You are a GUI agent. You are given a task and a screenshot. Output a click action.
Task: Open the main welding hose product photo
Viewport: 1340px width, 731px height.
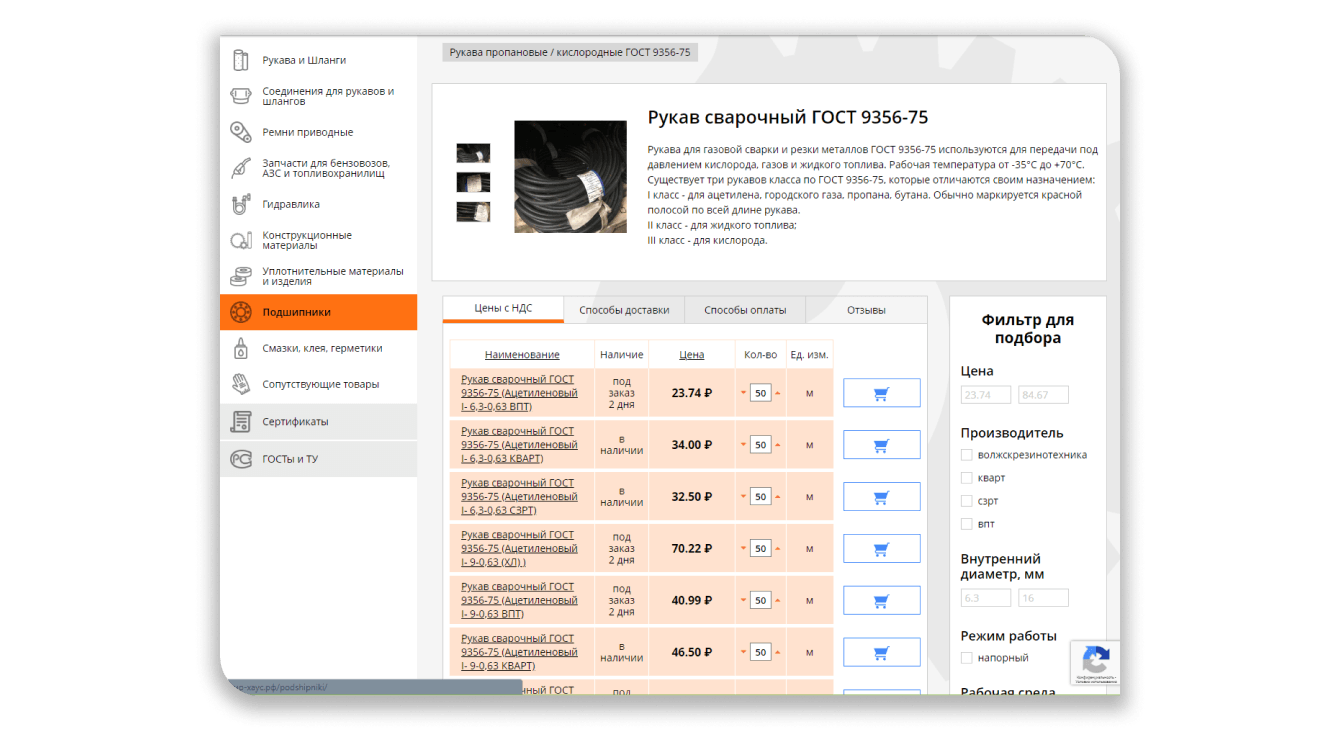pyautogui.click(x=570, y=177)
